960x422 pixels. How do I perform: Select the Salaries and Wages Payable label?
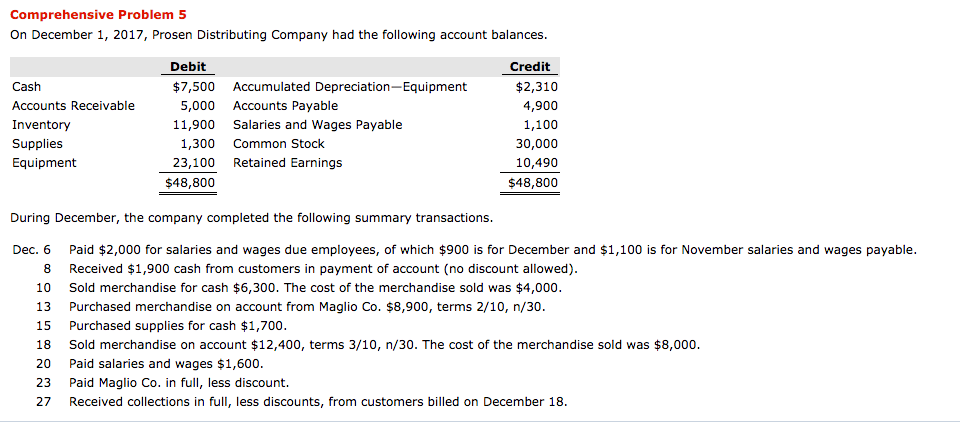pos(317,125)
